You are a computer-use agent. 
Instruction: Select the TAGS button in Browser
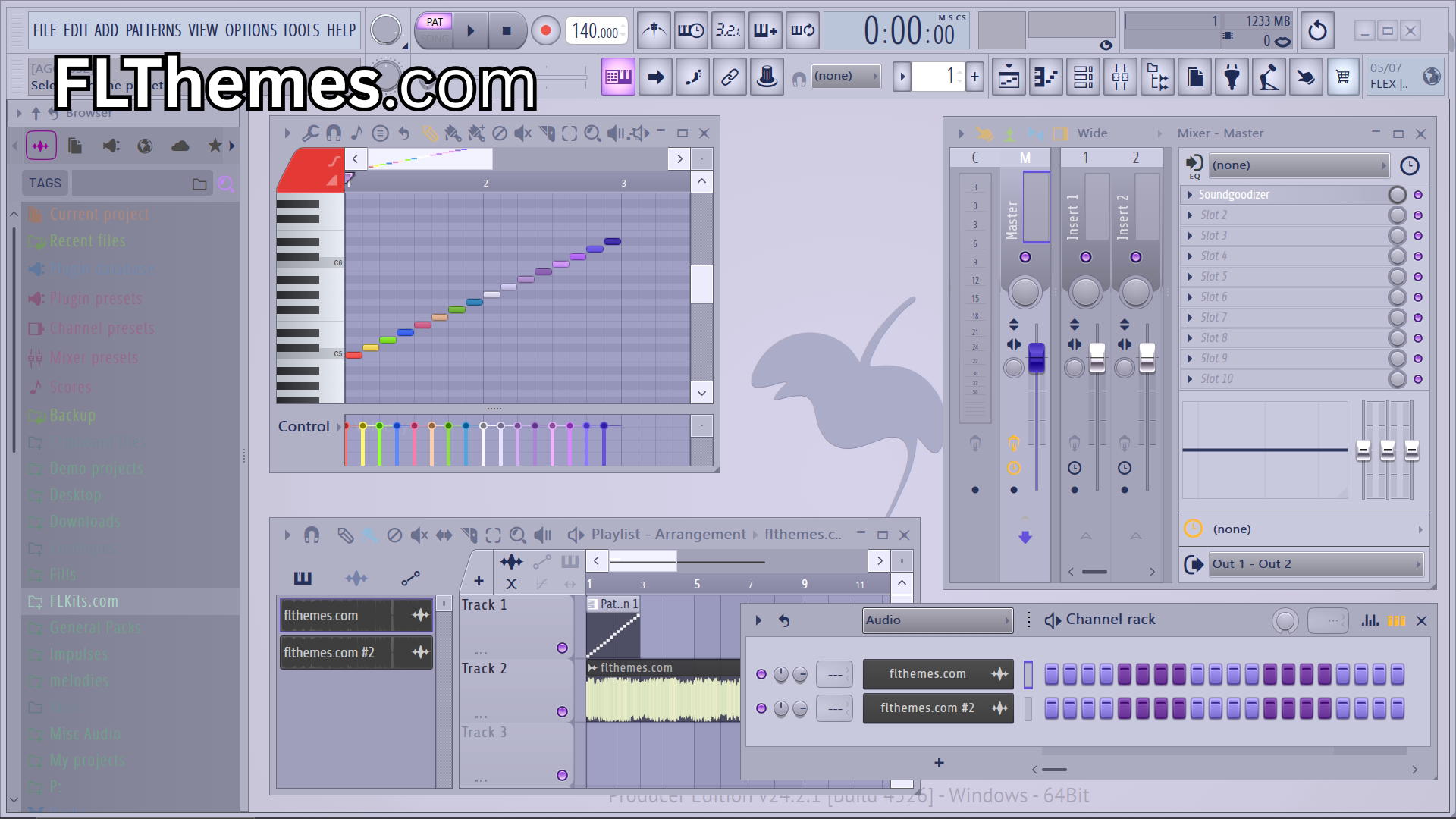point(45,183)
